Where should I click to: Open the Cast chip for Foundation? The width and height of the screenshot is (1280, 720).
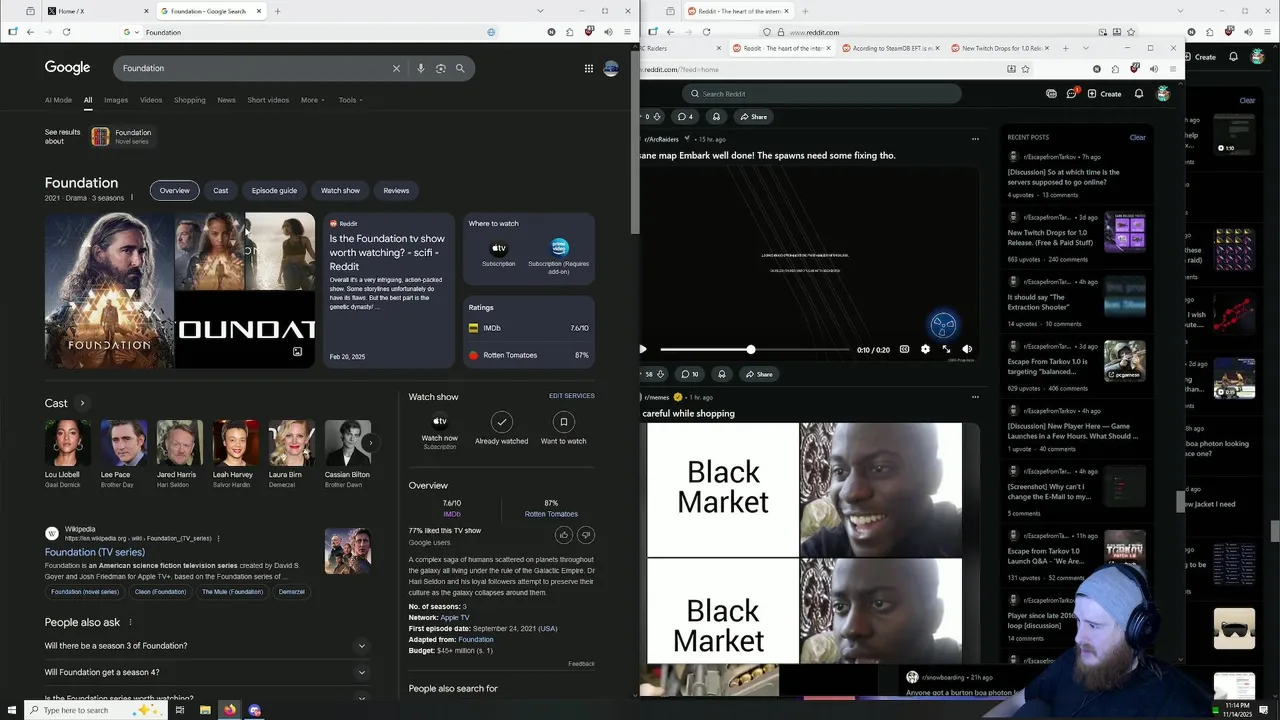click(x=221, y=190)
